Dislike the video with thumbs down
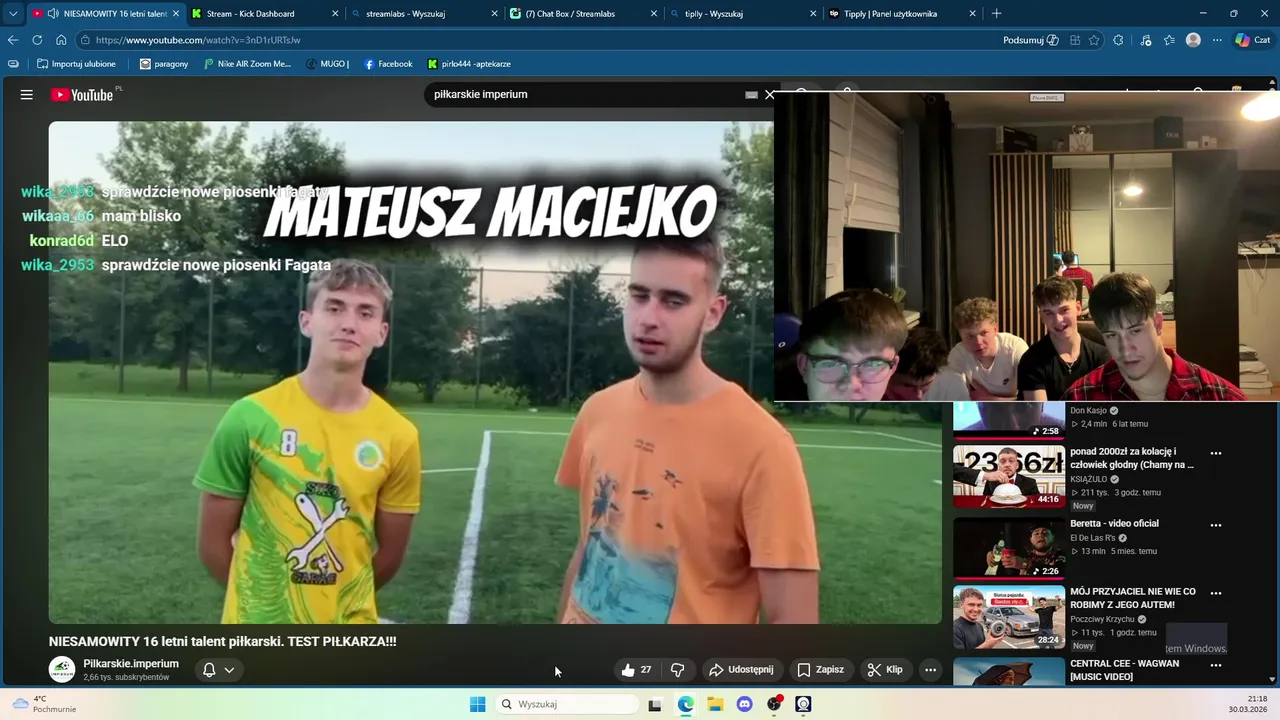1280x720 pixels. pyautogui.click(x=677, y=670)
